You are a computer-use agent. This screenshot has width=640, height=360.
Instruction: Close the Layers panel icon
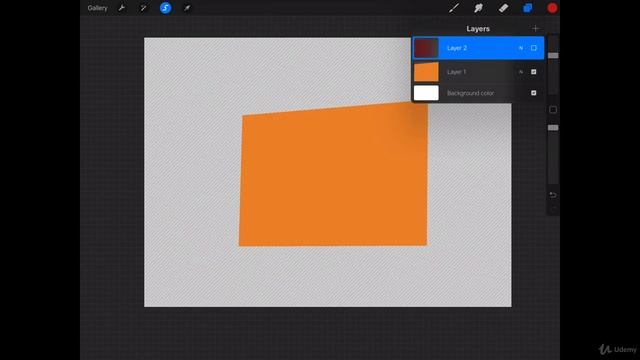(x=528, y=8)
